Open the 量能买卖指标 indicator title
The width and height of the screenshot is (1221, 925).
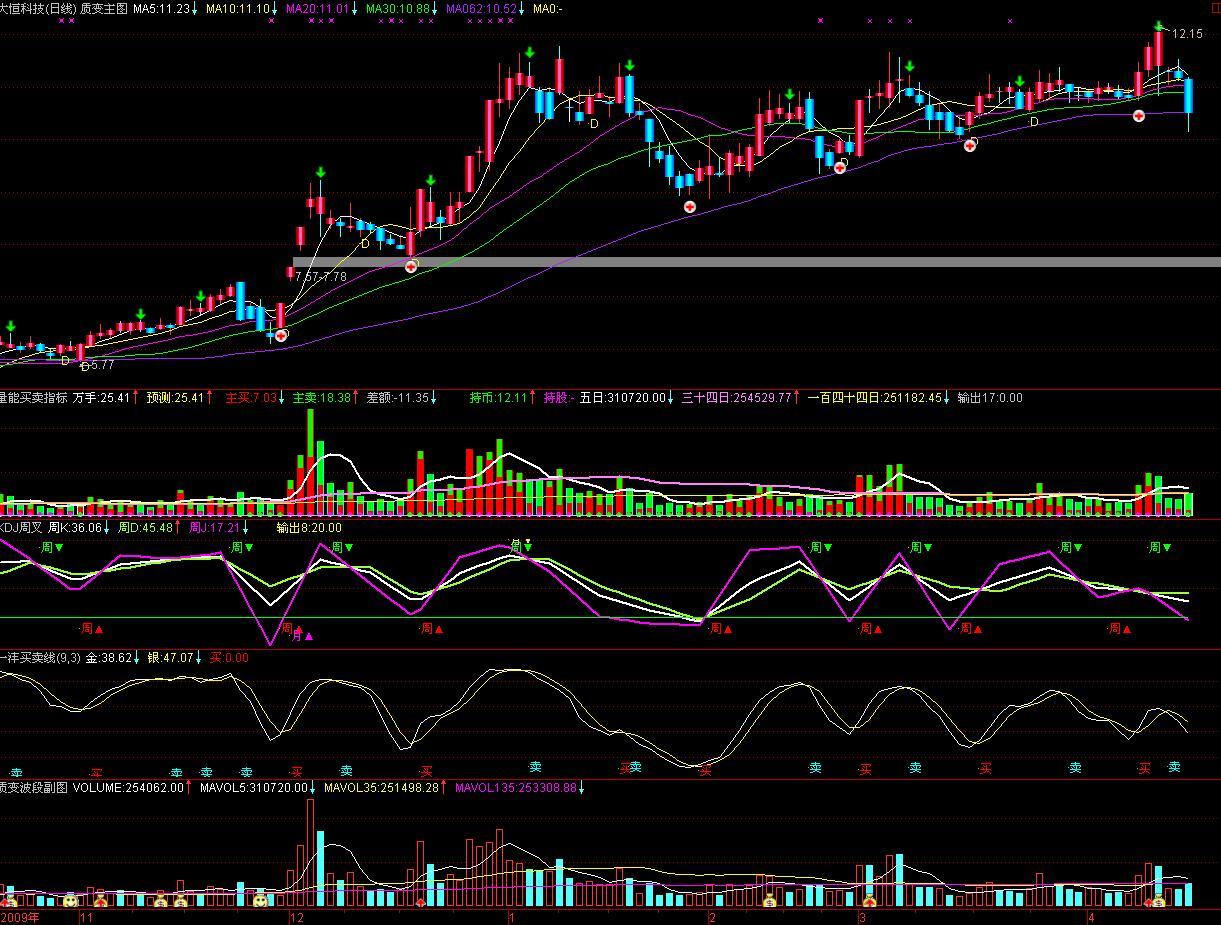[34, 398]
